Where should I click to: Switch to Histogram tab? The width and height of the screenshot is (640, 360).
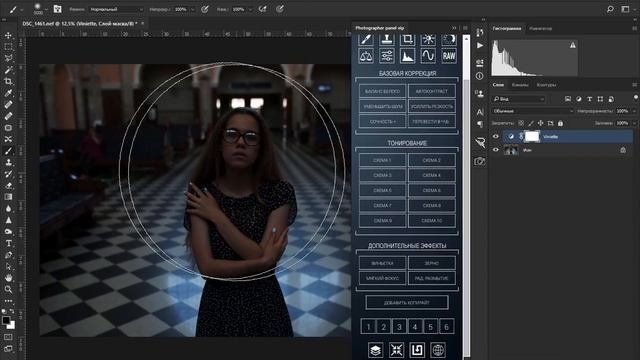click(507, 29)
